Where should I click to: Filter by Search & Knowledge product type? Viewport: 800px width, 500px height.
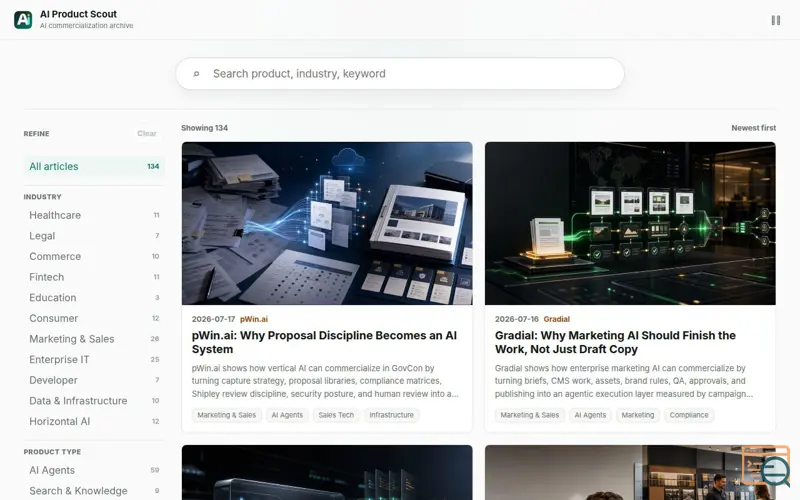pyautogui.click(x=94, y=491)
